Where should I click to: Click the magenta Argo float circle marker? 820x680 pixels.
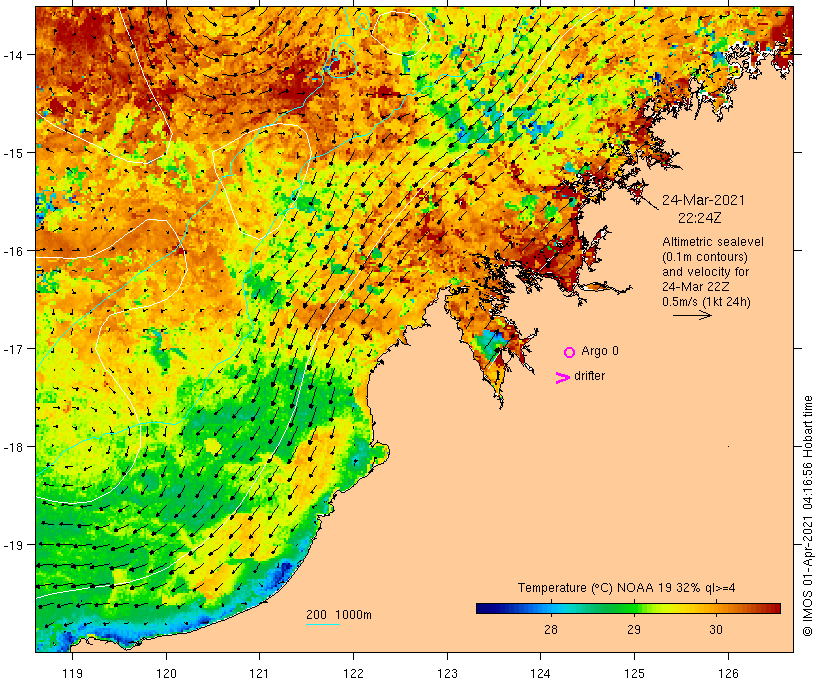570,352
